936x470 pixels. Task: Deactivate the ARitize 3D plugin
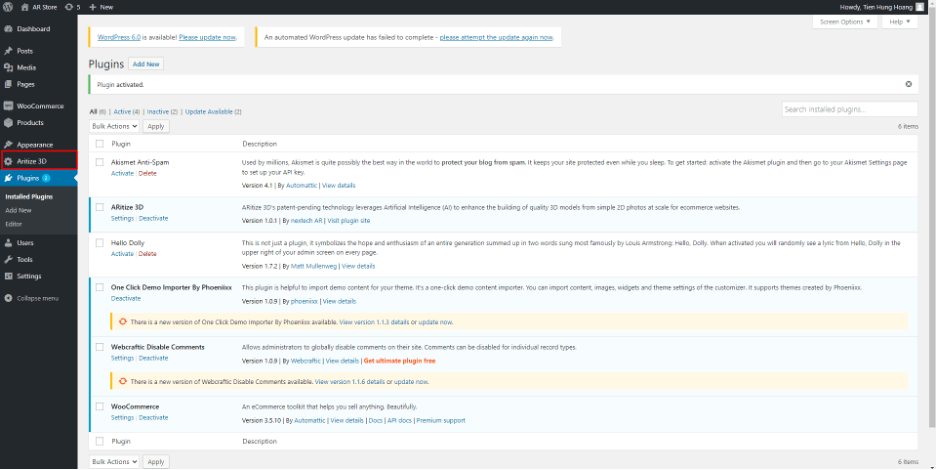(153, 219)
